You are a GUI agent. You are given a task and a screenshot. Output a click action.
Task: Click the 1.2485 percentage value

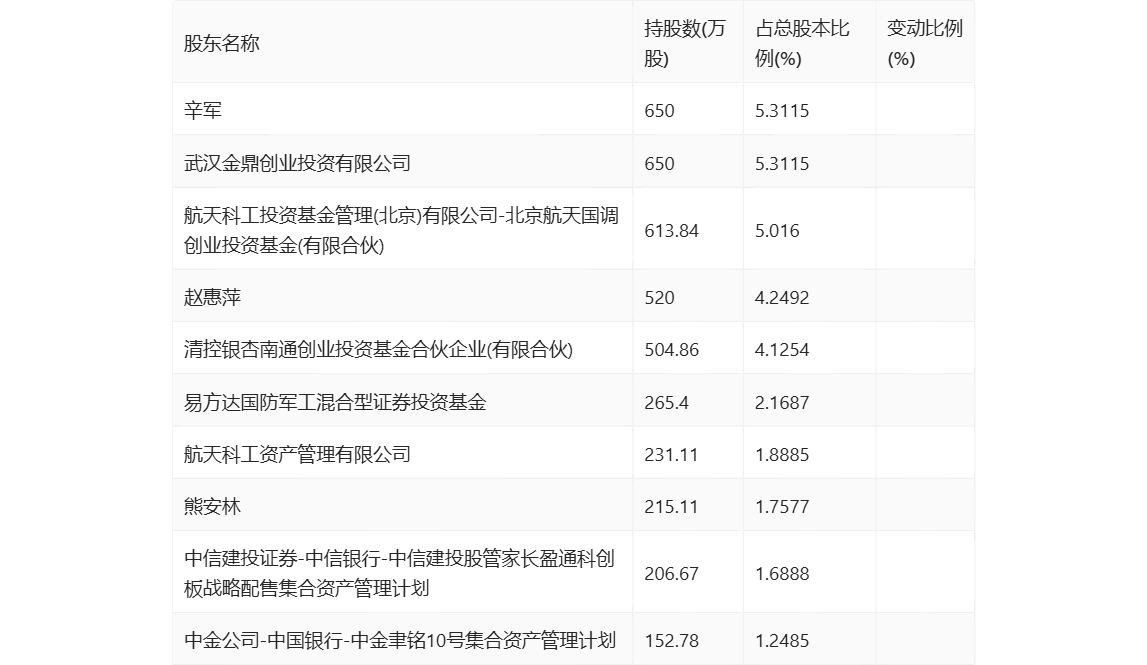(782, 641)
